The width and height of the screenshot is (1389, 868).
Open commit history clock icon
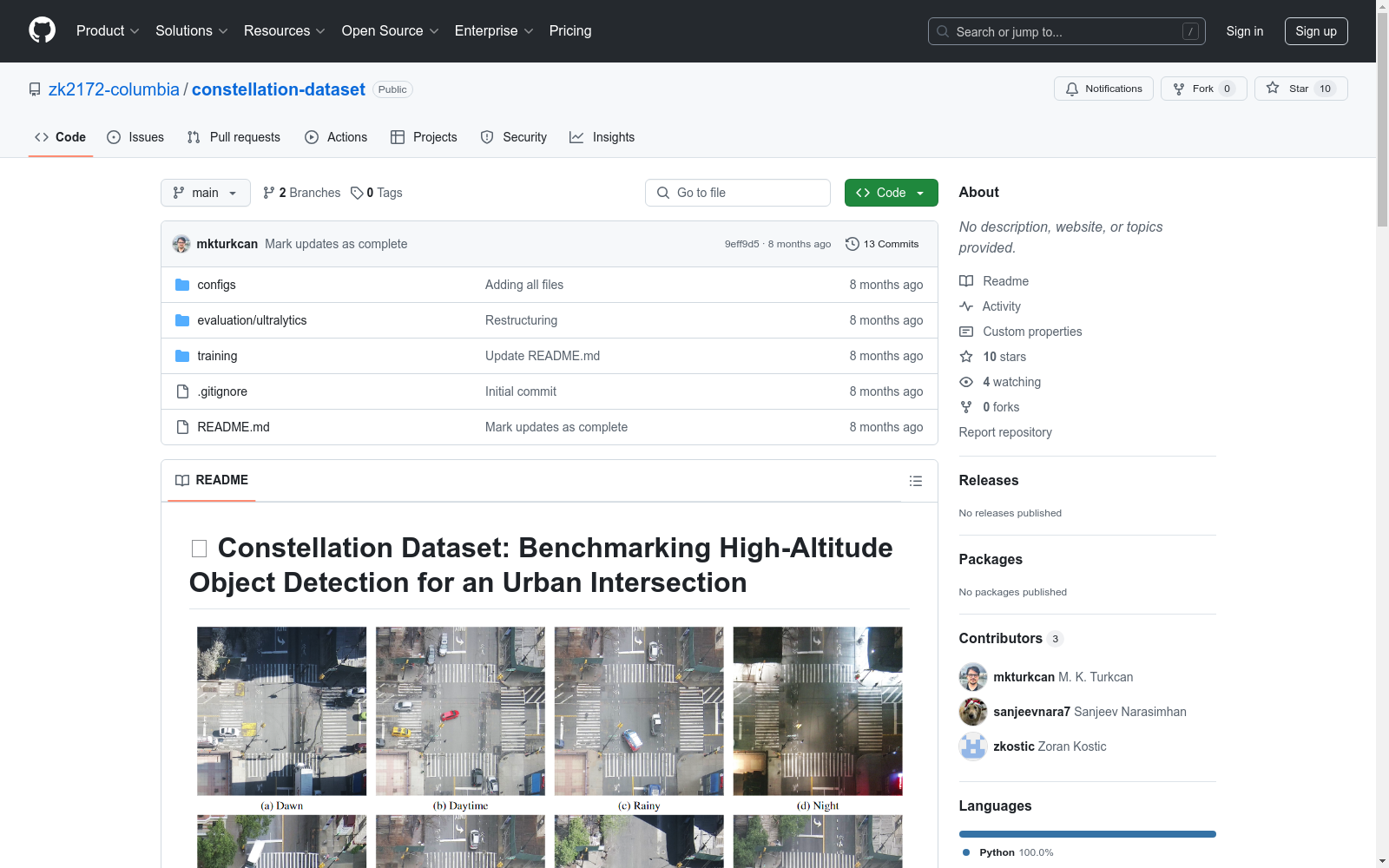point(852,244)
